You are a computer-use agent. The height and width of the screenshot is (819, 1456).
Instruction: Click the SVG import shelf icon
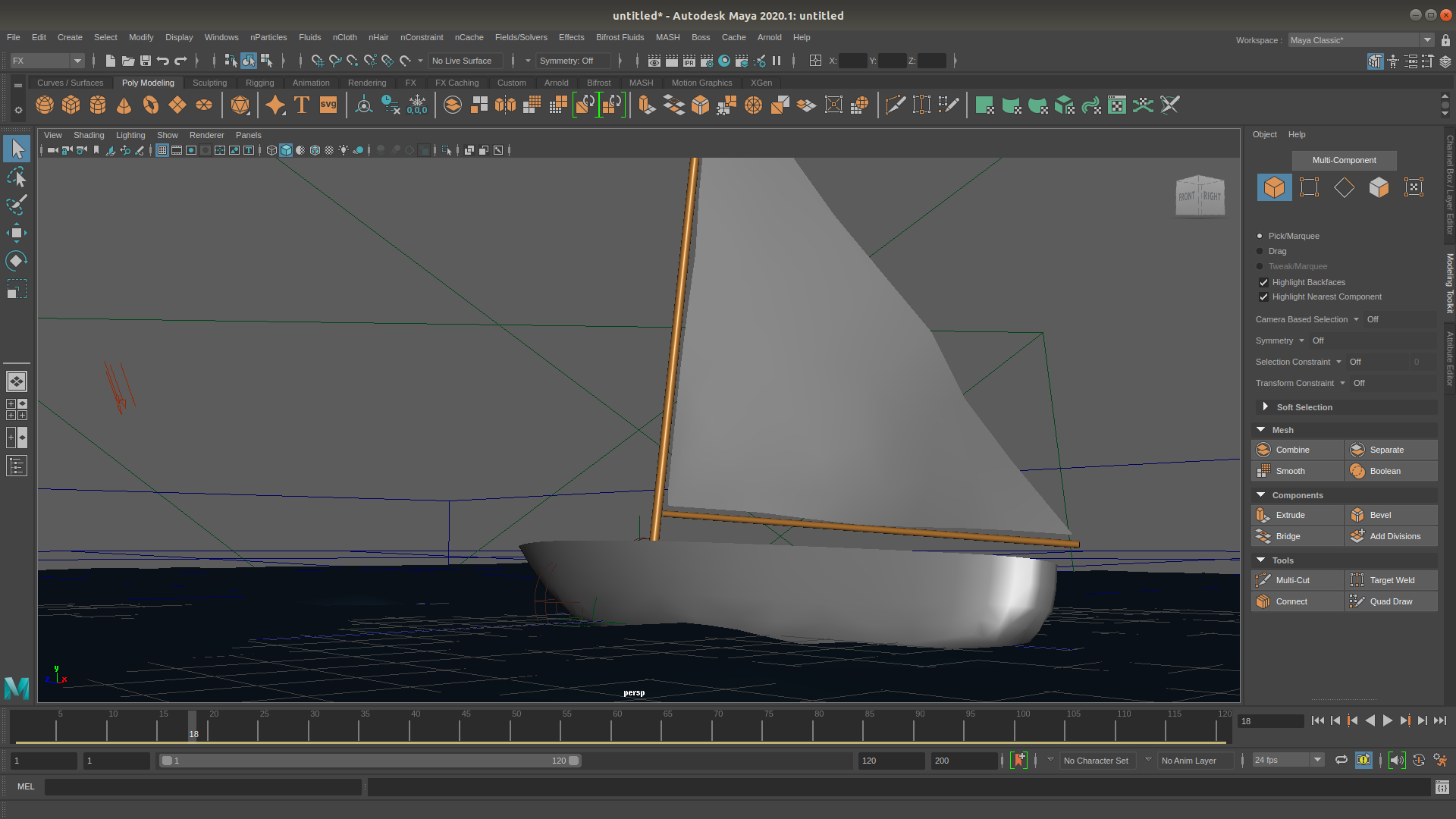pos(328,105)
